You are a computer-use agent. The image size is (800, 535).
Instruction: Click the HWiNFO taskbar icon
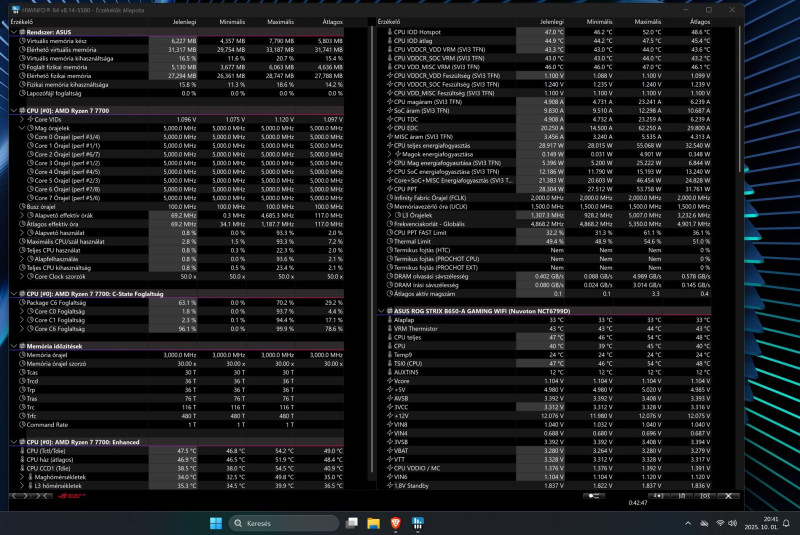pos(417,523)
